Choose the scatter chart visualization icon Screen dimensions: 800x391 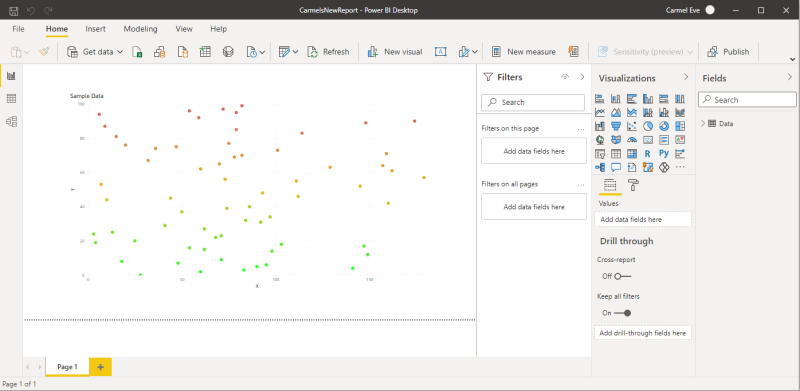point(632,126)
